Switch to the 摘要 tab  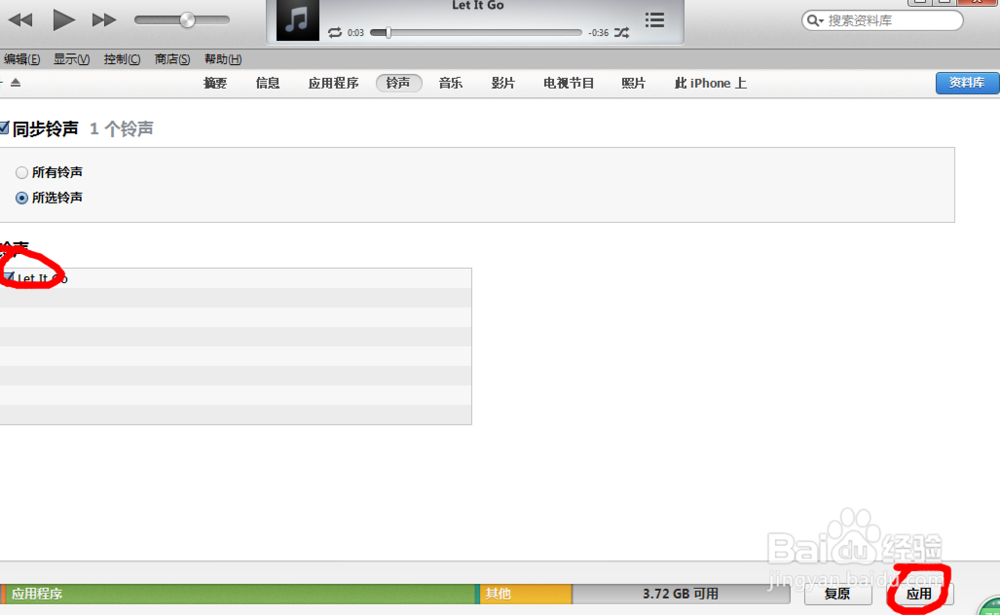tap(215, 83)
